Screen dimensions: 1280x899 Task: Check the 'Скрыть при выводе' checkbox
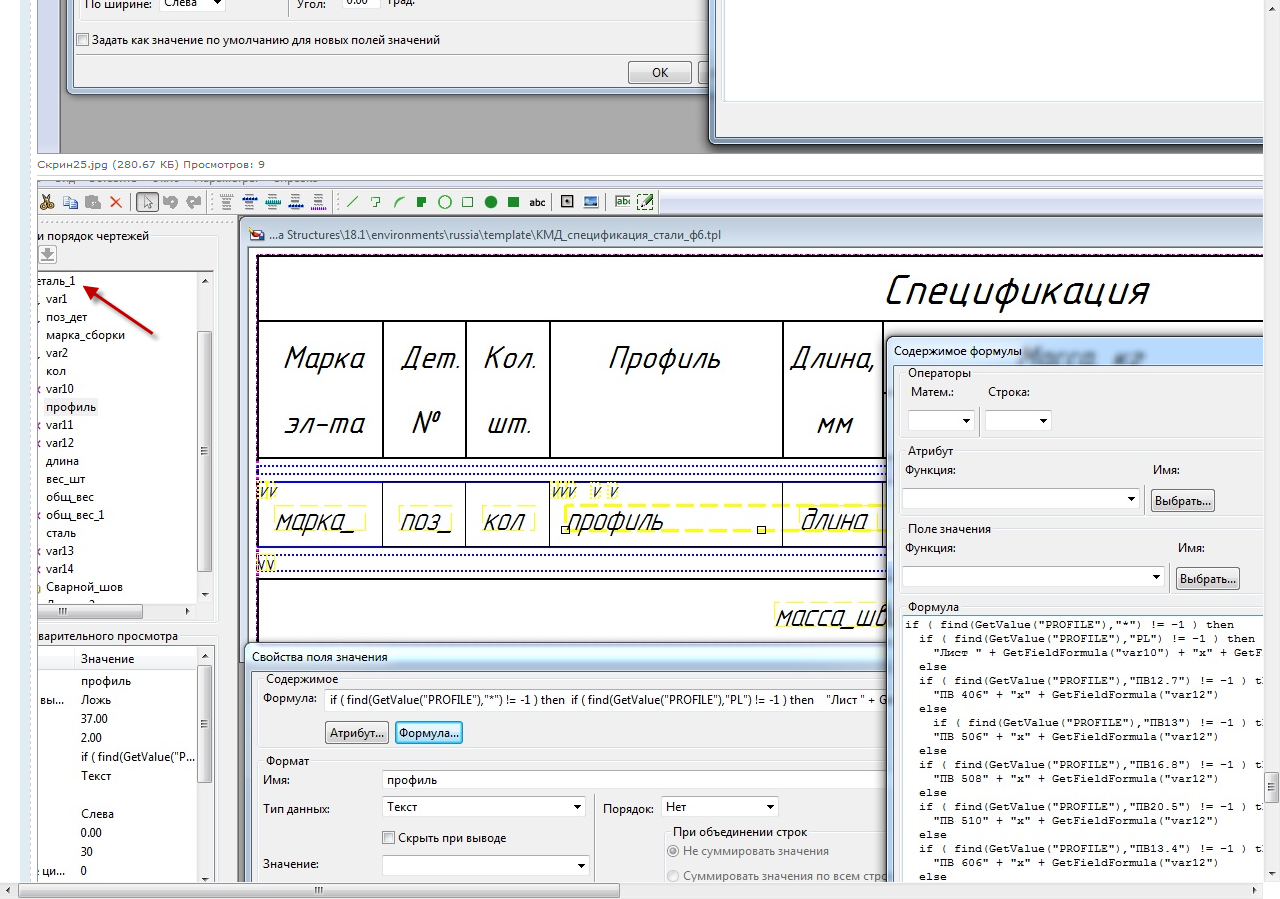point(389,838)
